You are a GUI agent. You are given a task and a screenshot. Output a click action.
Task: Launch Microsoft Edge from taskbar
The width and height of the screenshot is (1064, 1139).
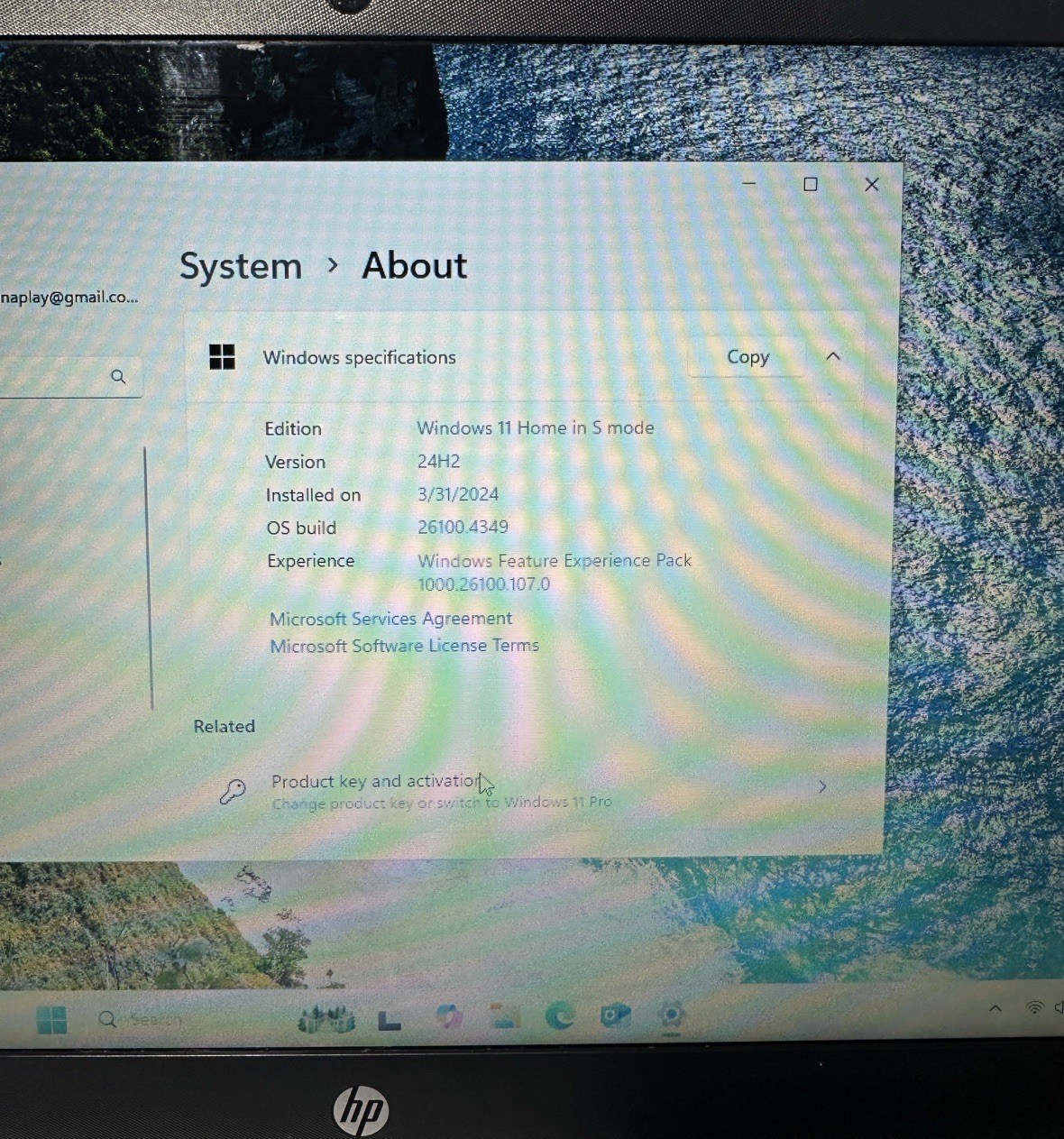(560, 1017)
